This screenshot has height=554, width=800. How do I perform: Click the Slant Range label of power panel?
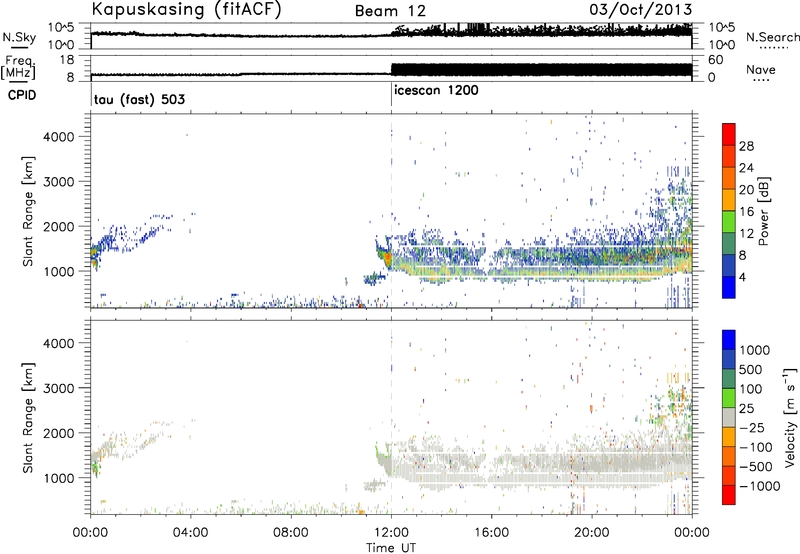click(28, 211)
